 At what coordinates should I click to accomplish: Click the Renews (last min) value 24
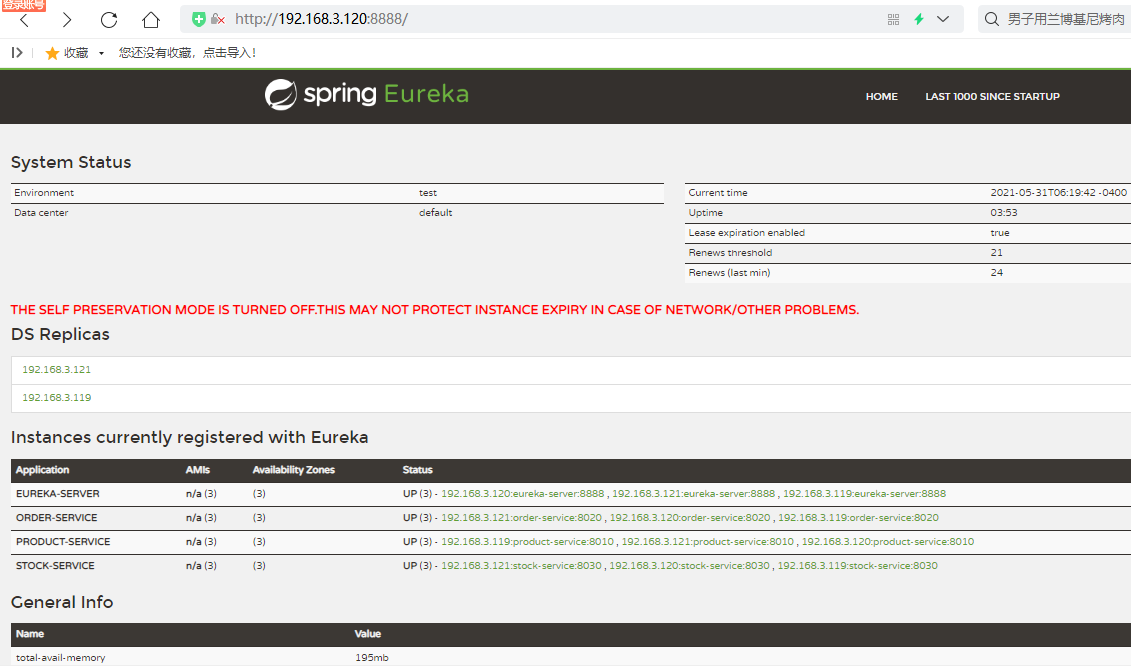(997, 273)
